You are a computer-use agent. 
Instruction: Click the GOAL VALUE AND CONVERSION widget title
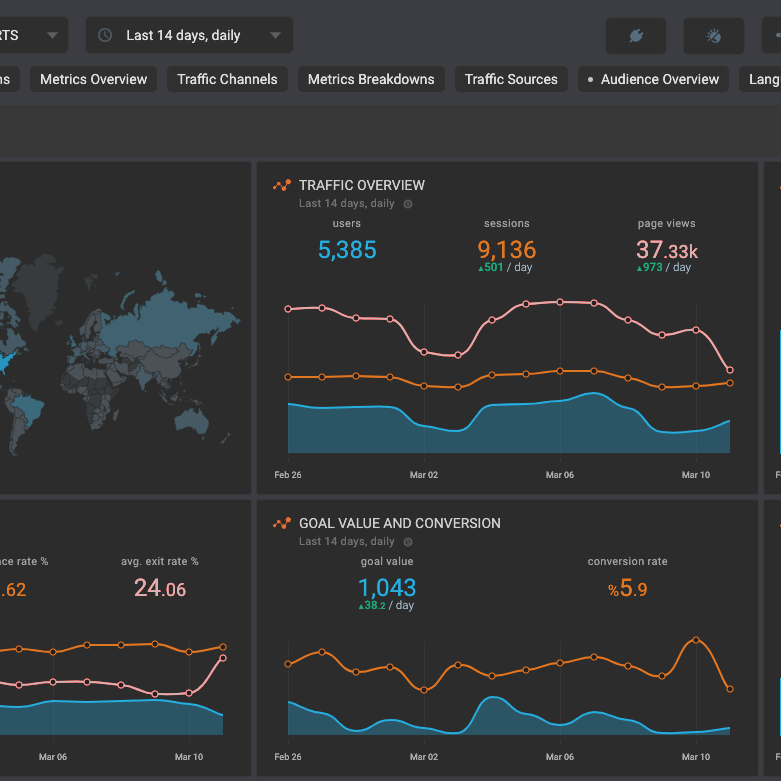coord(399,523)
